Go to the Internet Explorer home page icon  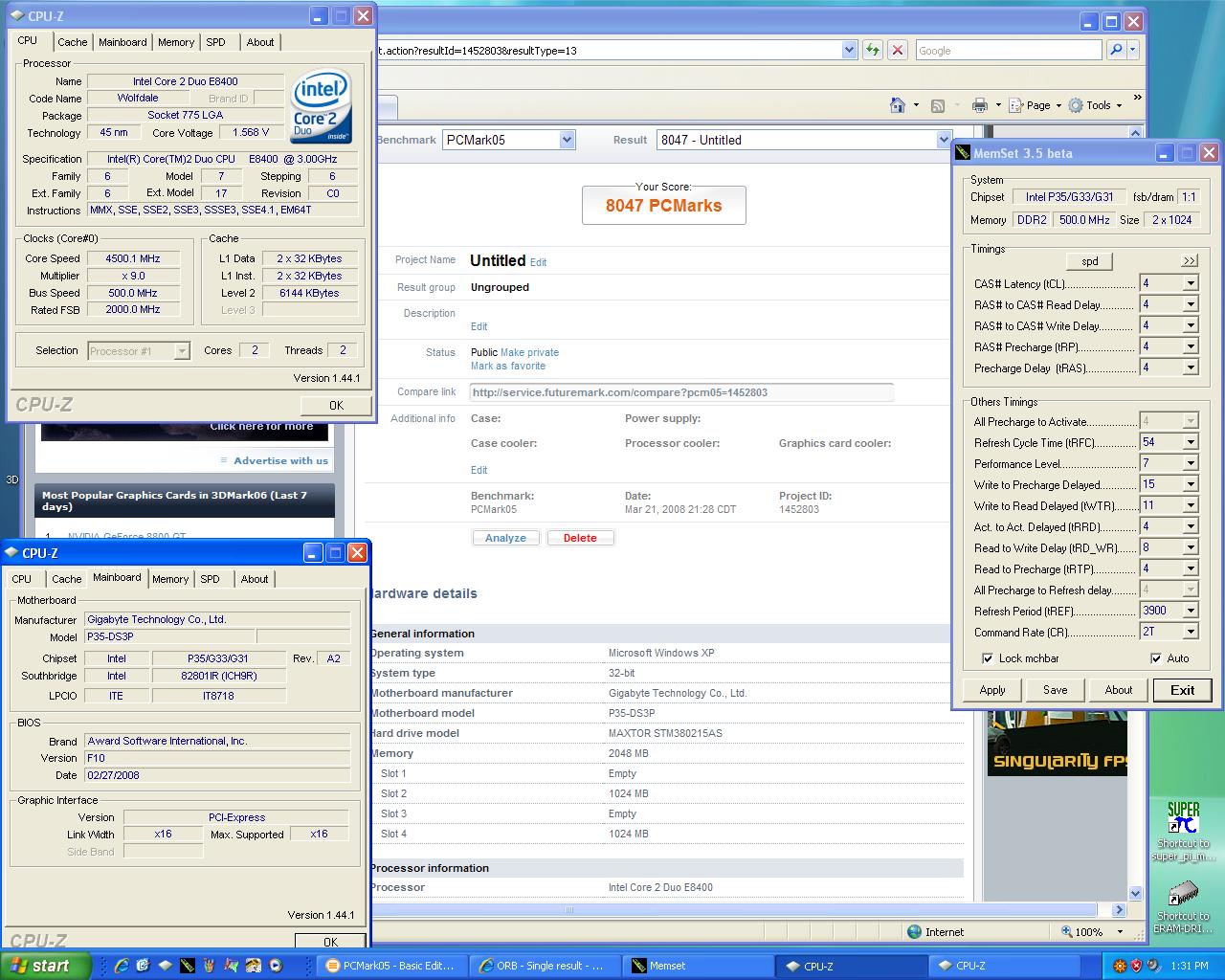898,105
